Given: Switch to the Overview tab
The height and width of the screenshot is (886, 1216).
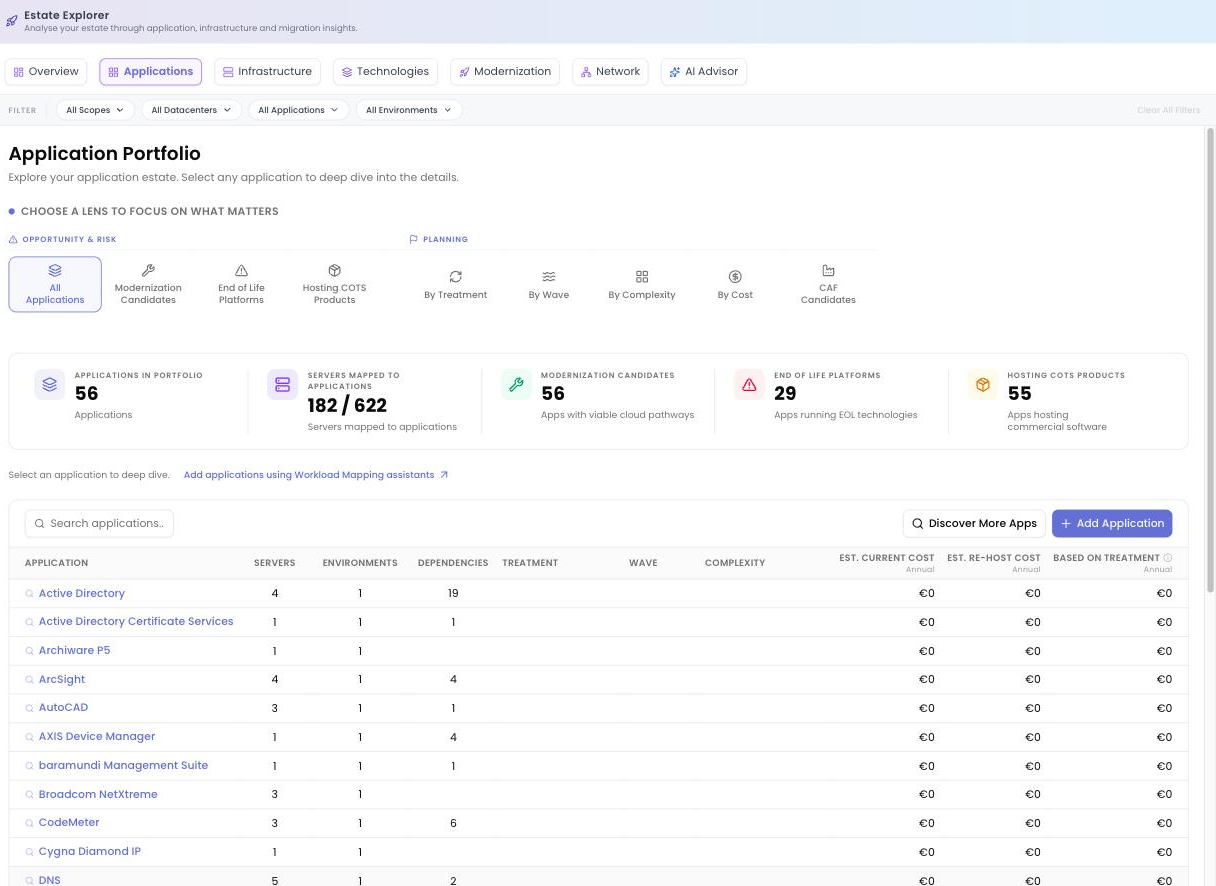Looking at the screenshot, I should (46, 72).
